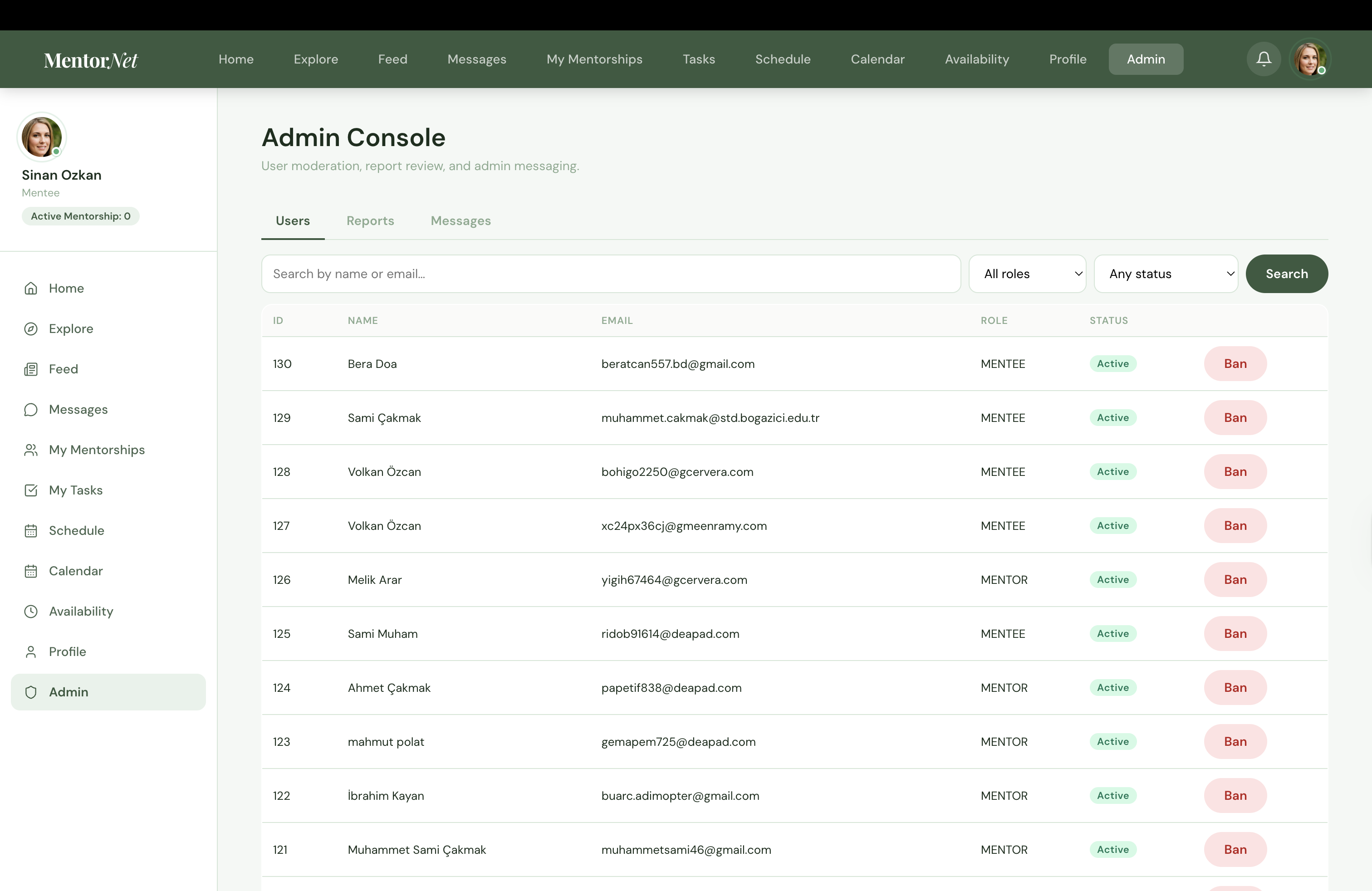
Task: Click email papetif838@deapad.com
Action: coord(671,688)
